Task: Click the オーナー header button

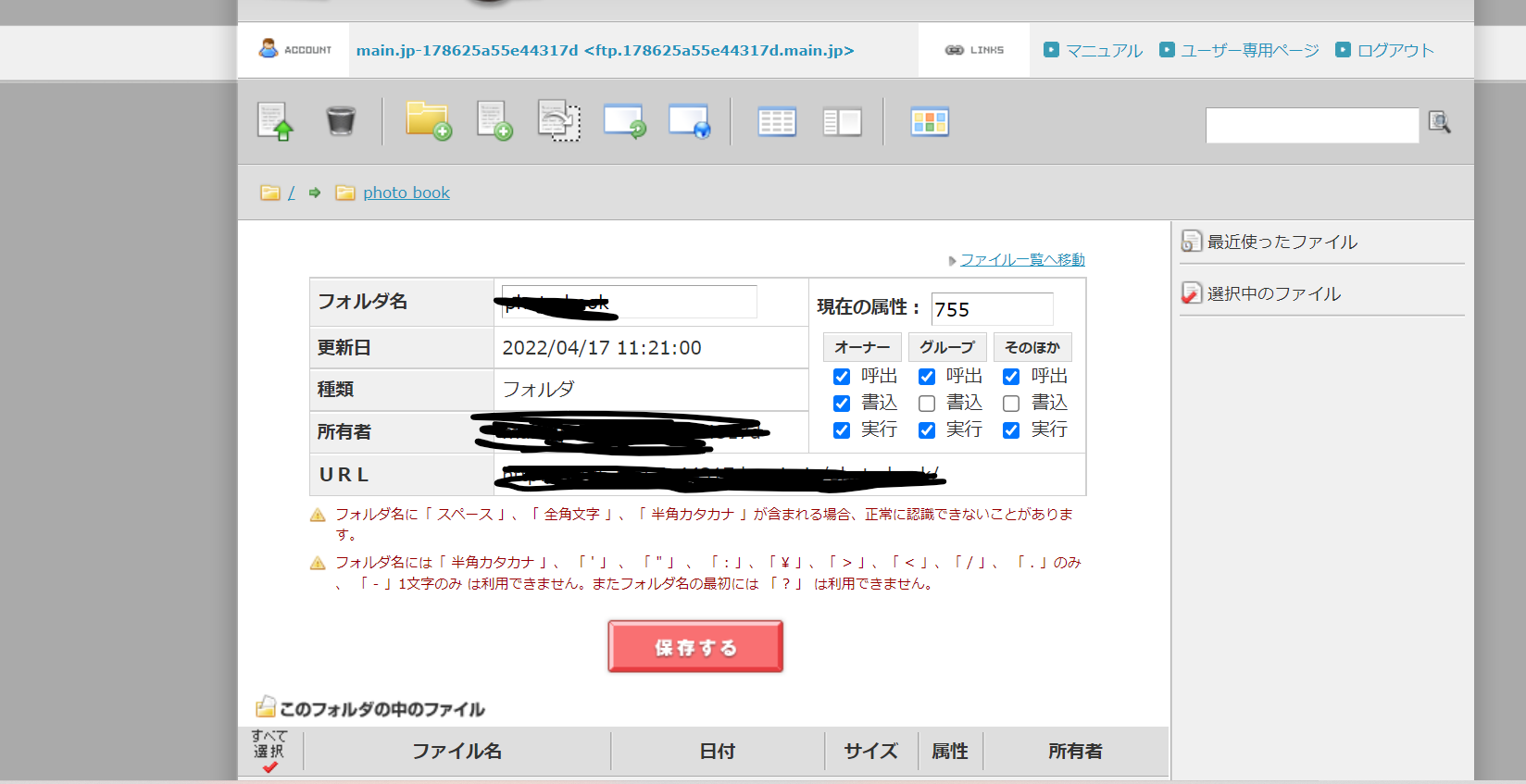Action: (862, 347)
